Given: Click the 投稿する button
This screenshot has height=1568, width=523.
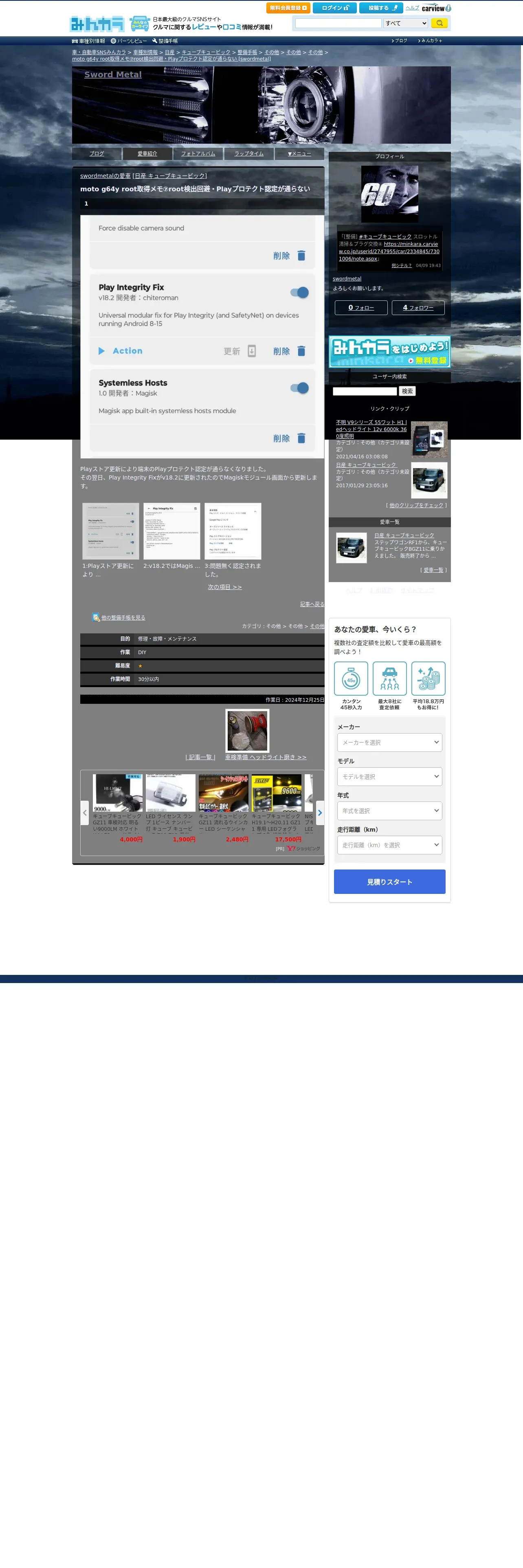Looking at the screenshot, I should pos(380,8).
